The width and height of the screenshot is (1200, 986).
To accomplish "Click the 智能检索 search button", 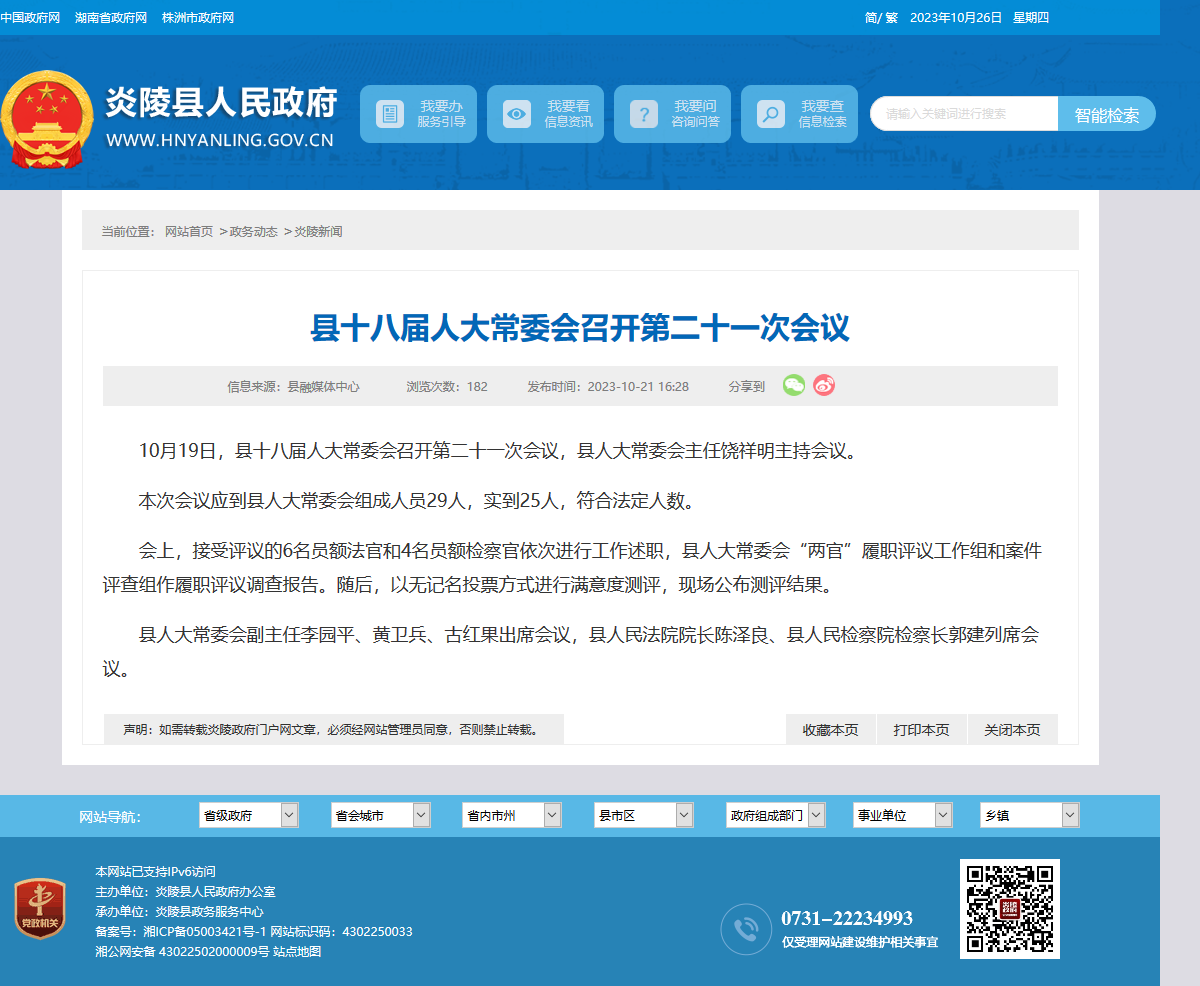I will pos(1107,114).
